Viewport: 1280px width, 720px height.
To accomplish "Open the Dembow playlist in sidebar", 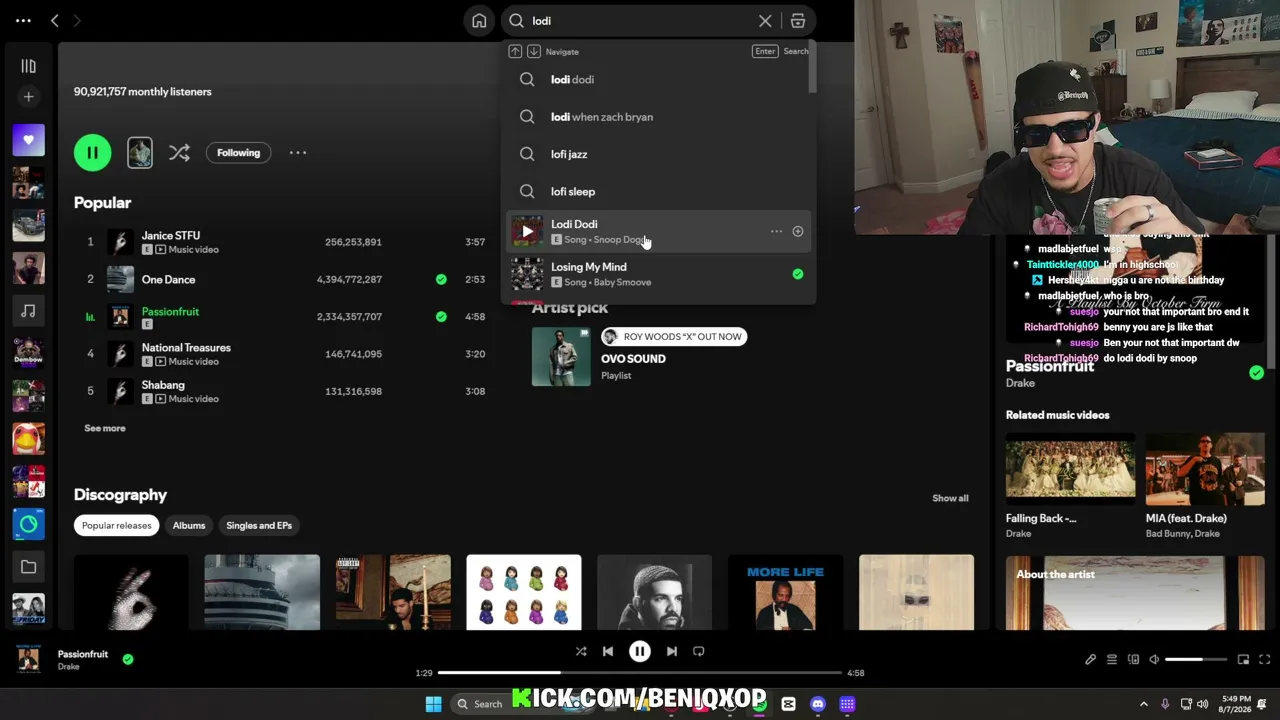I will [28, 353].
